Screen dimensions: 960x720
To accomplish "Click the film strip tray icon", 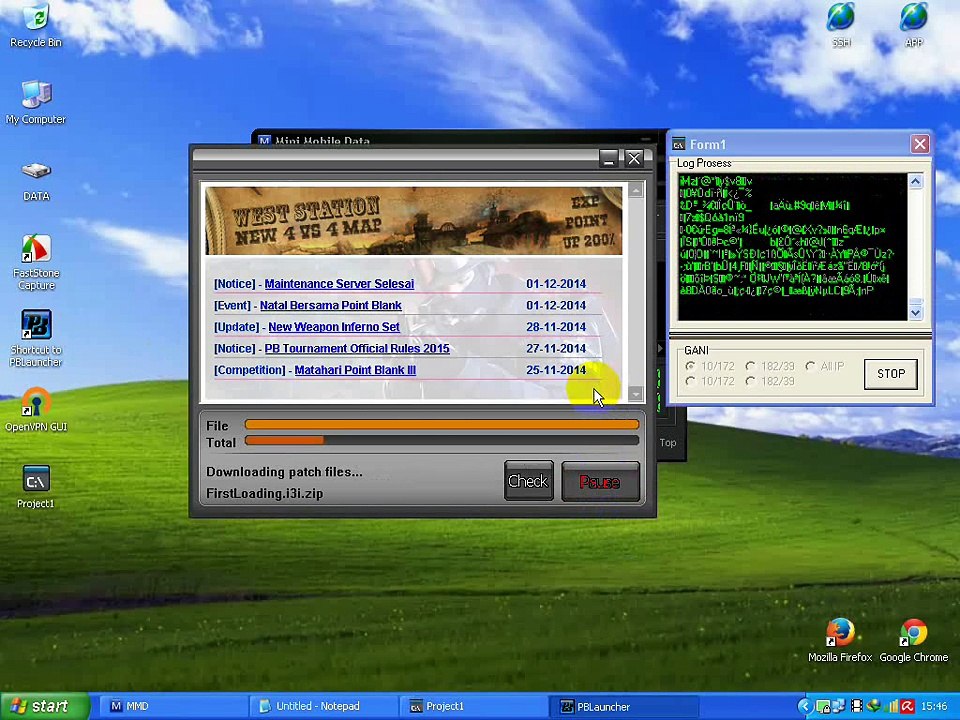I will point(857,707).
